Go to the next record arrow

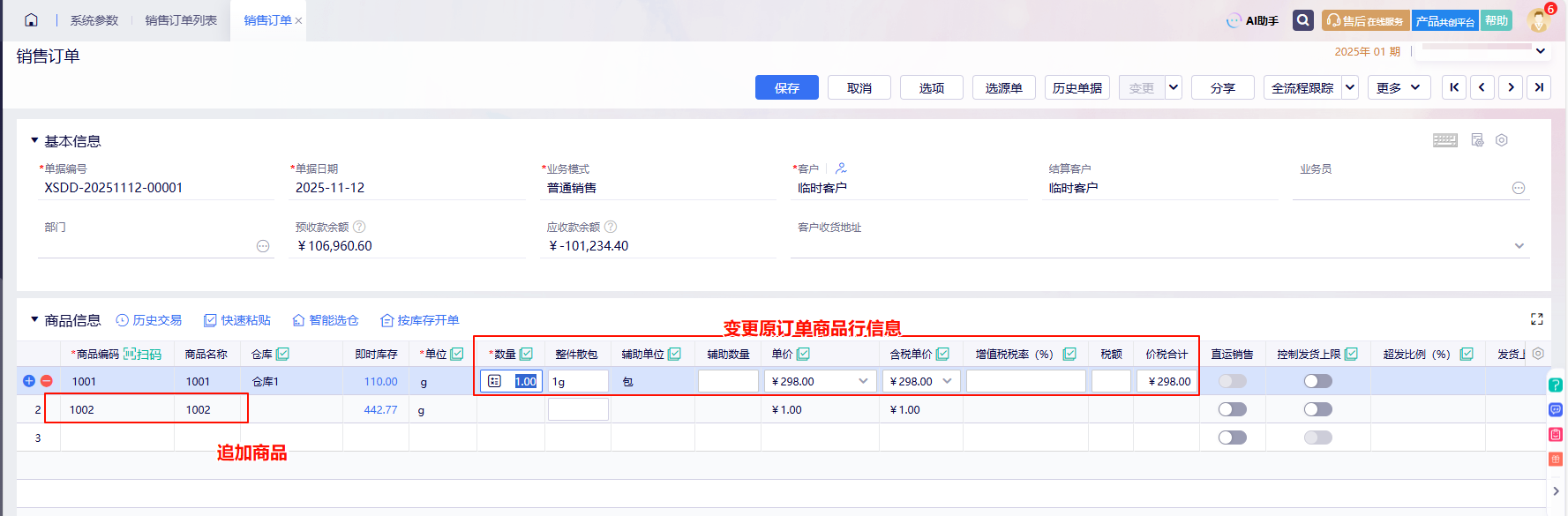(1511, 87)
